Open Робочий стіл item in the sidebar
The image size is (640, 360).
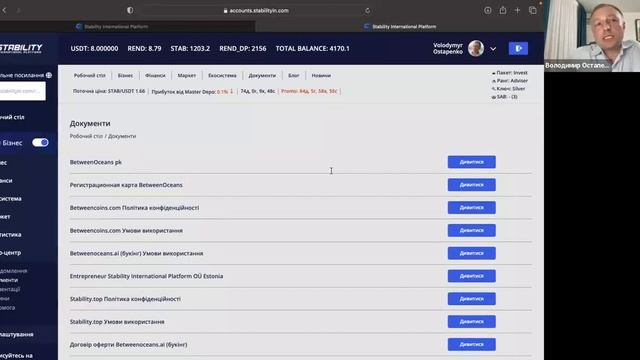(12, 117)
